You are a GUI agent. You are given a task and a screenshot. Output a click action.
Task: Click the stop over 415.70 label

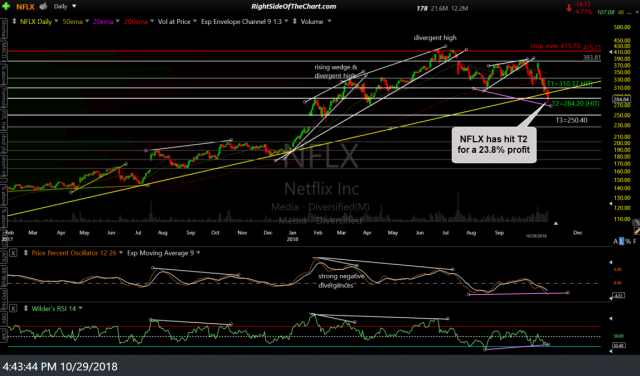point(555,46)
